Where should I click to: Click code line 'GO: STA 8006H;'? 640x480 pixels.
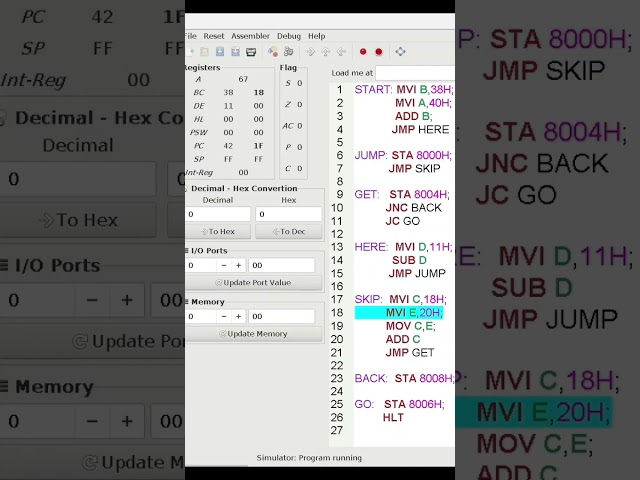[x=399, y=404]
